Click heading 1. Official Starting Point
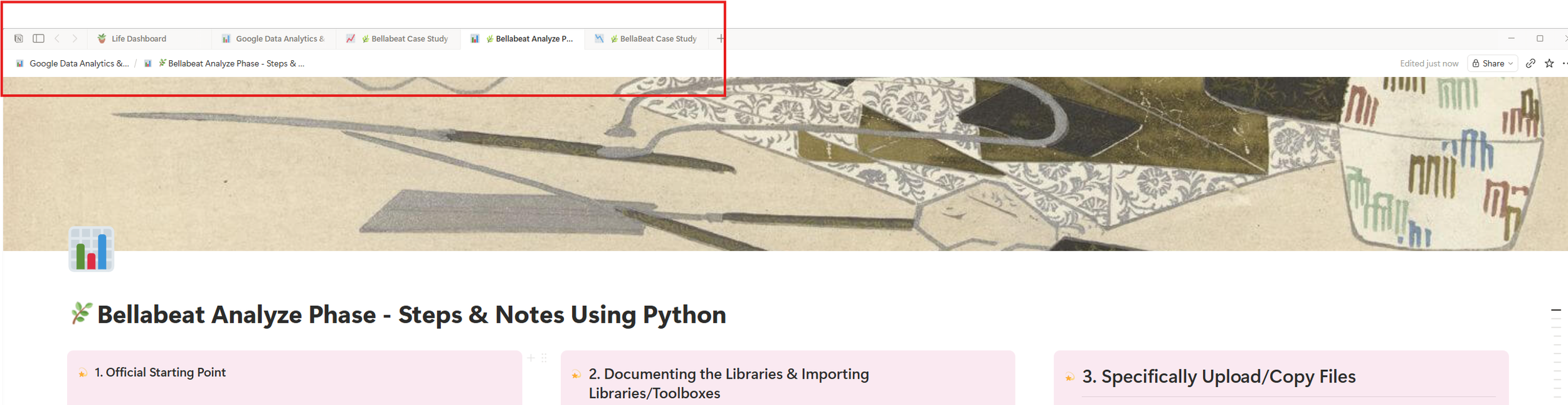The image size is (1568, 405). click(160, 372)
